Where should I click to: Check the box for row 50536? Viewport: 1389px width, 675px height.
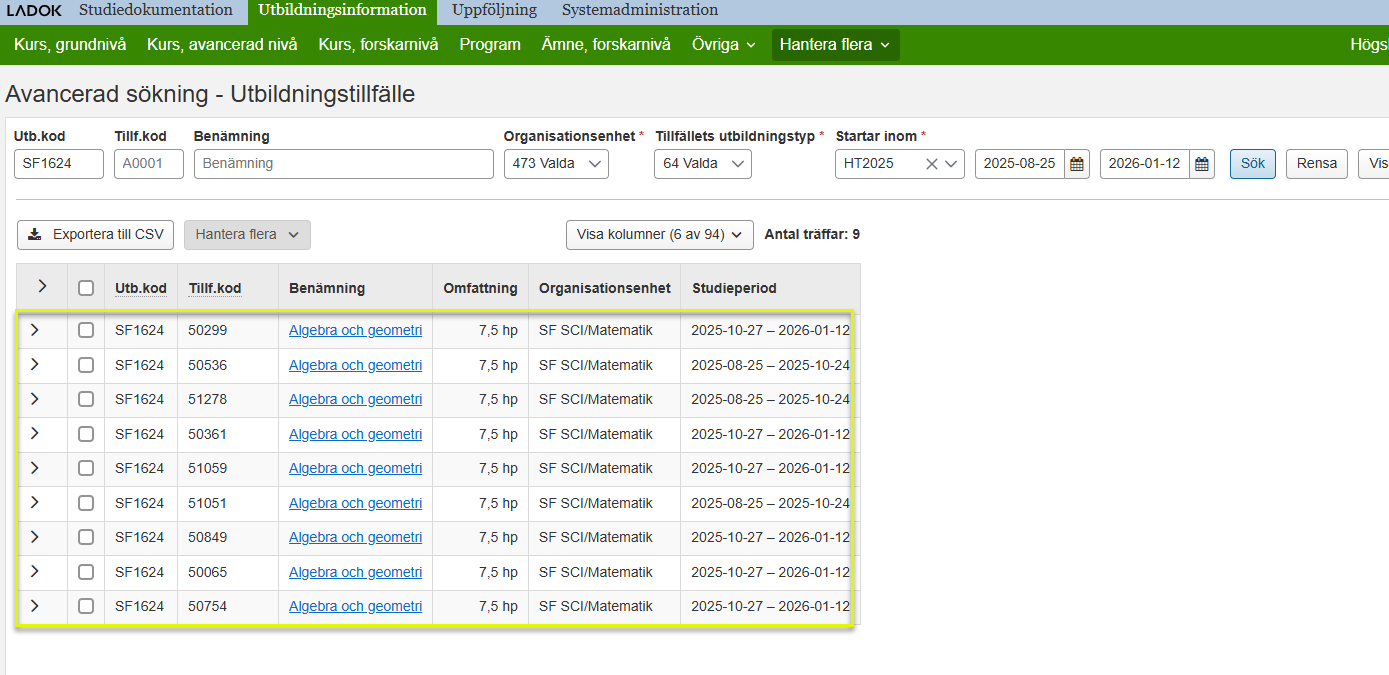(86, 365)
